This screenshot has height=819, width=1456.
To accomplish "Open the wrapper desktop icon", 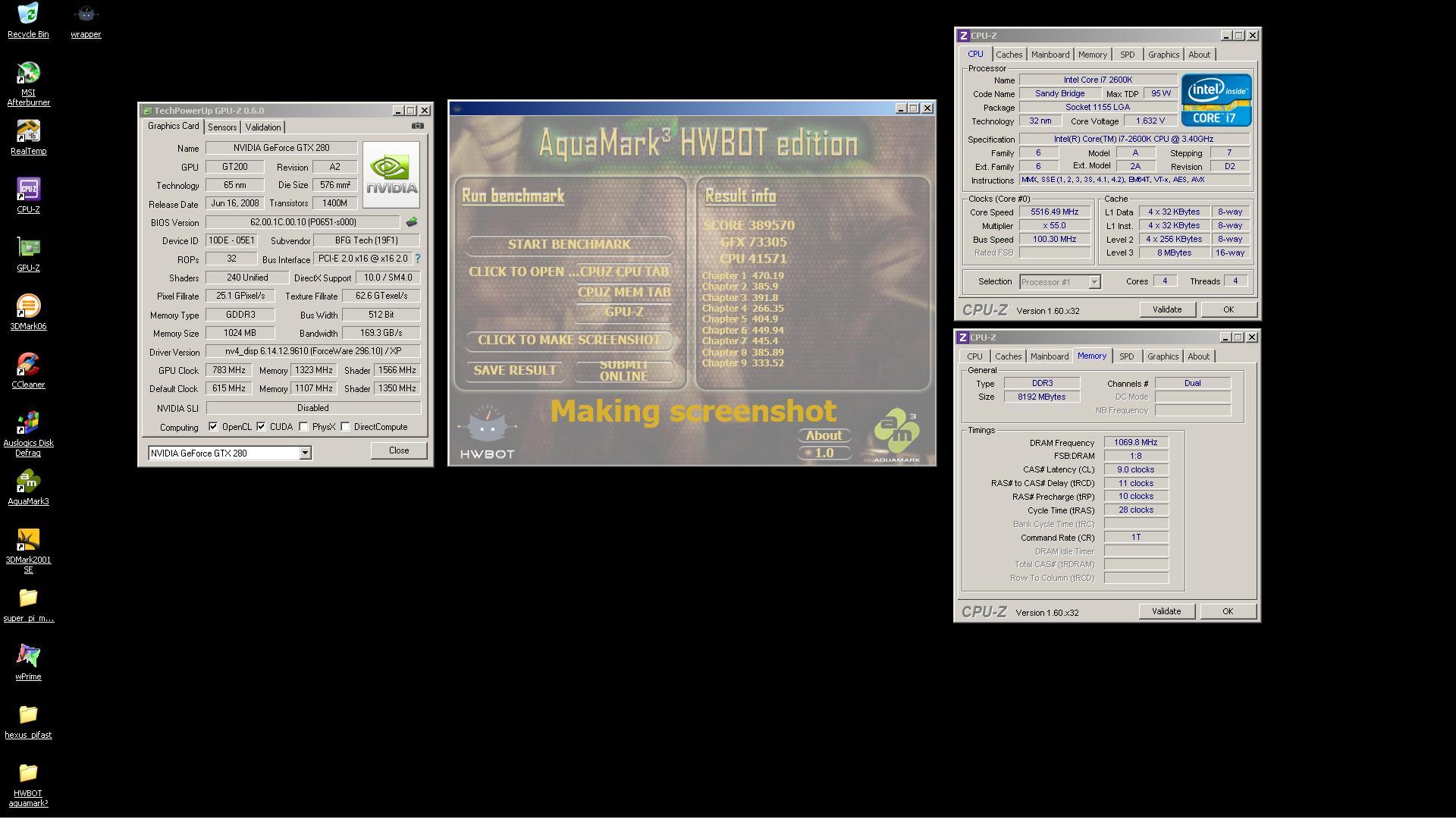I will click(86, 20).
